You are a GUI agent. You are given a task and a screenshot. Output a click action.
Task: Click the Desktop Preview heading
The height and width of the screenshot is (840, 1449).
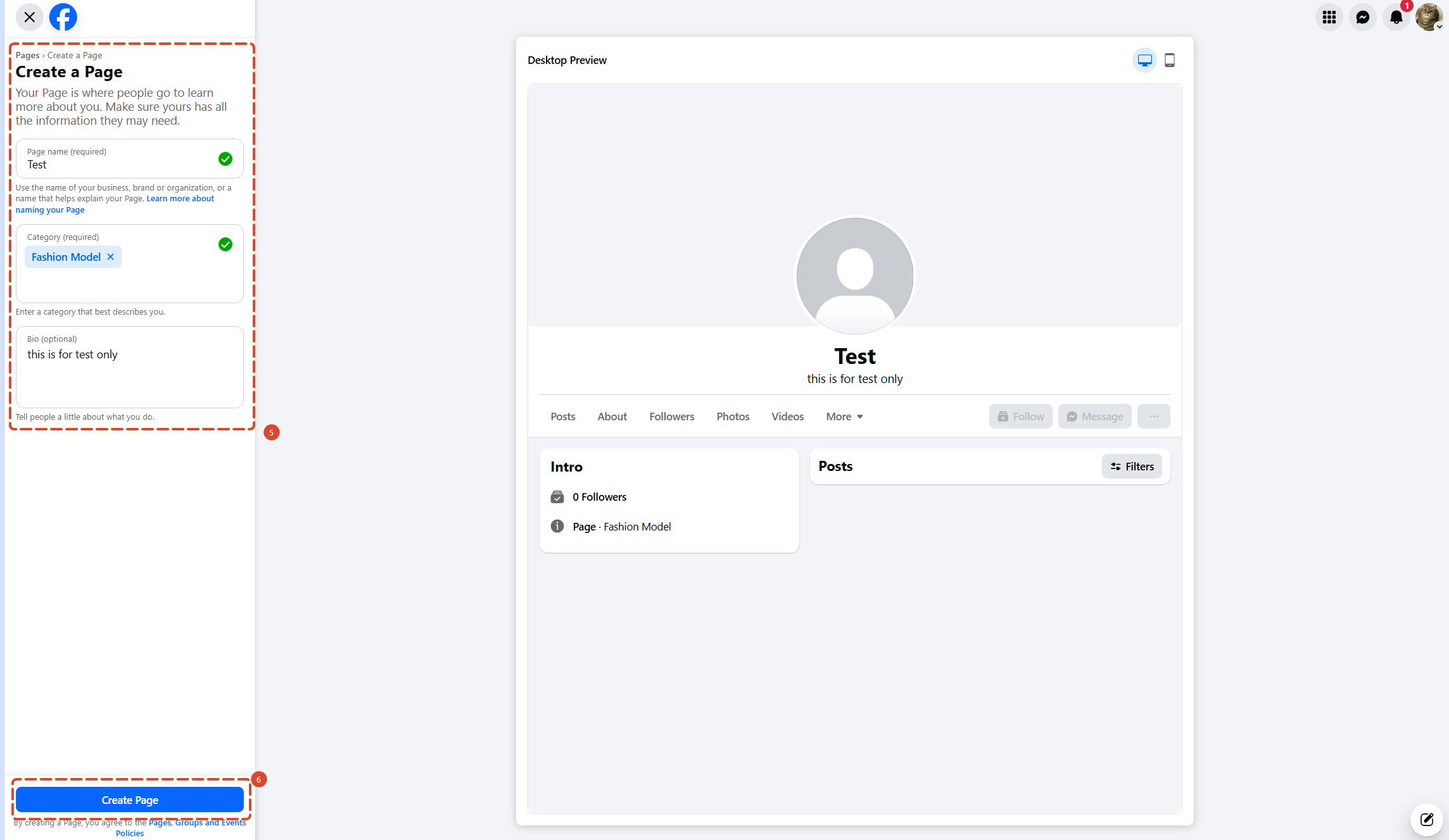coord(567,60)
